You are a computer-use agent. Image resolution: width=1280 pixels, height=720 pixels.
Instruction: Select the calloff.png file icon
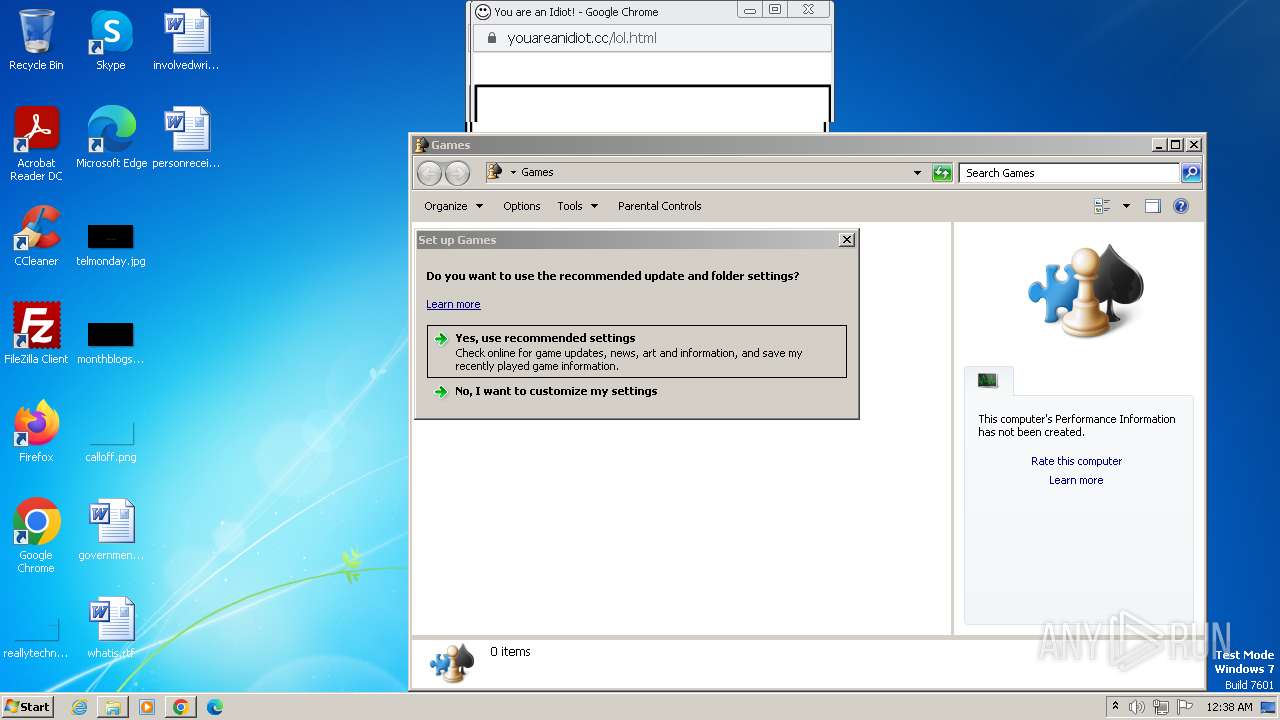click(x=110, y=441)
